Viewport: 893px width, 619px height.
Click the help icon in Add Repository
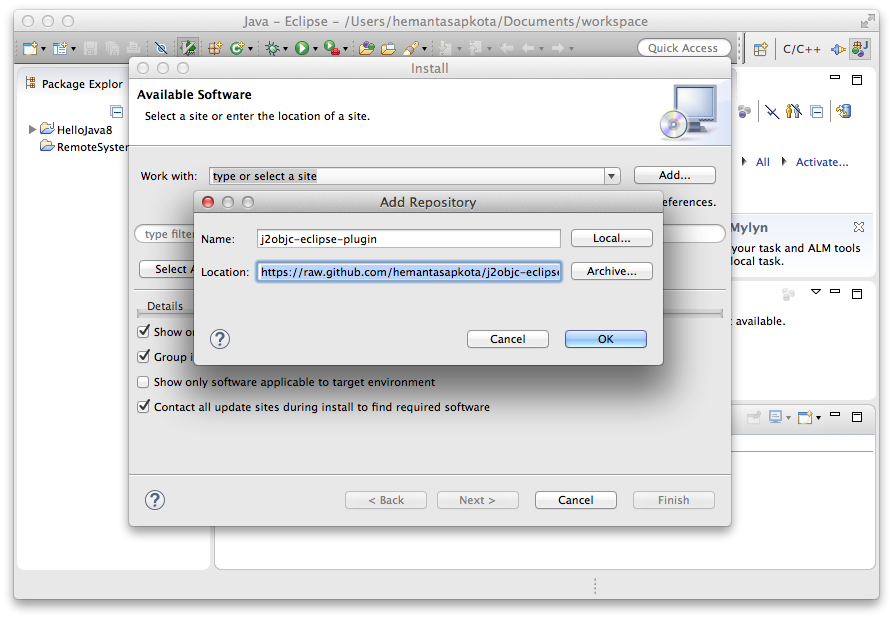click(x=220, y=339)
